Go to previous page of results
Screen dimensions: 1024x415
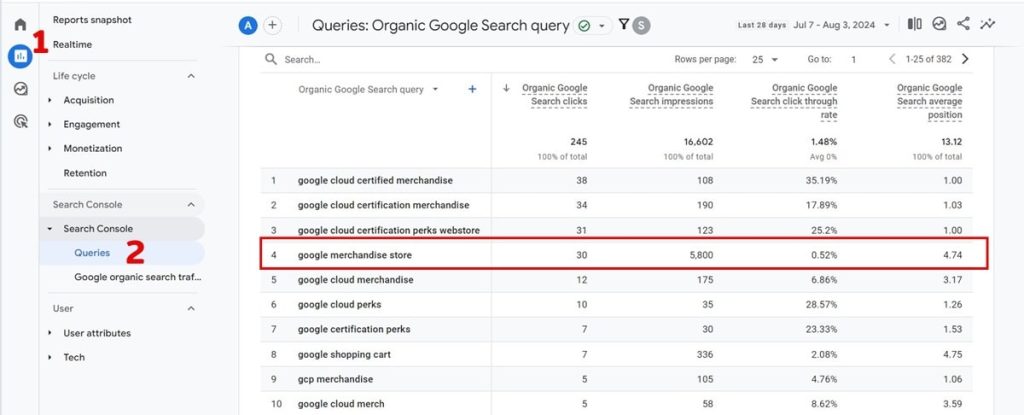[892, 59]
